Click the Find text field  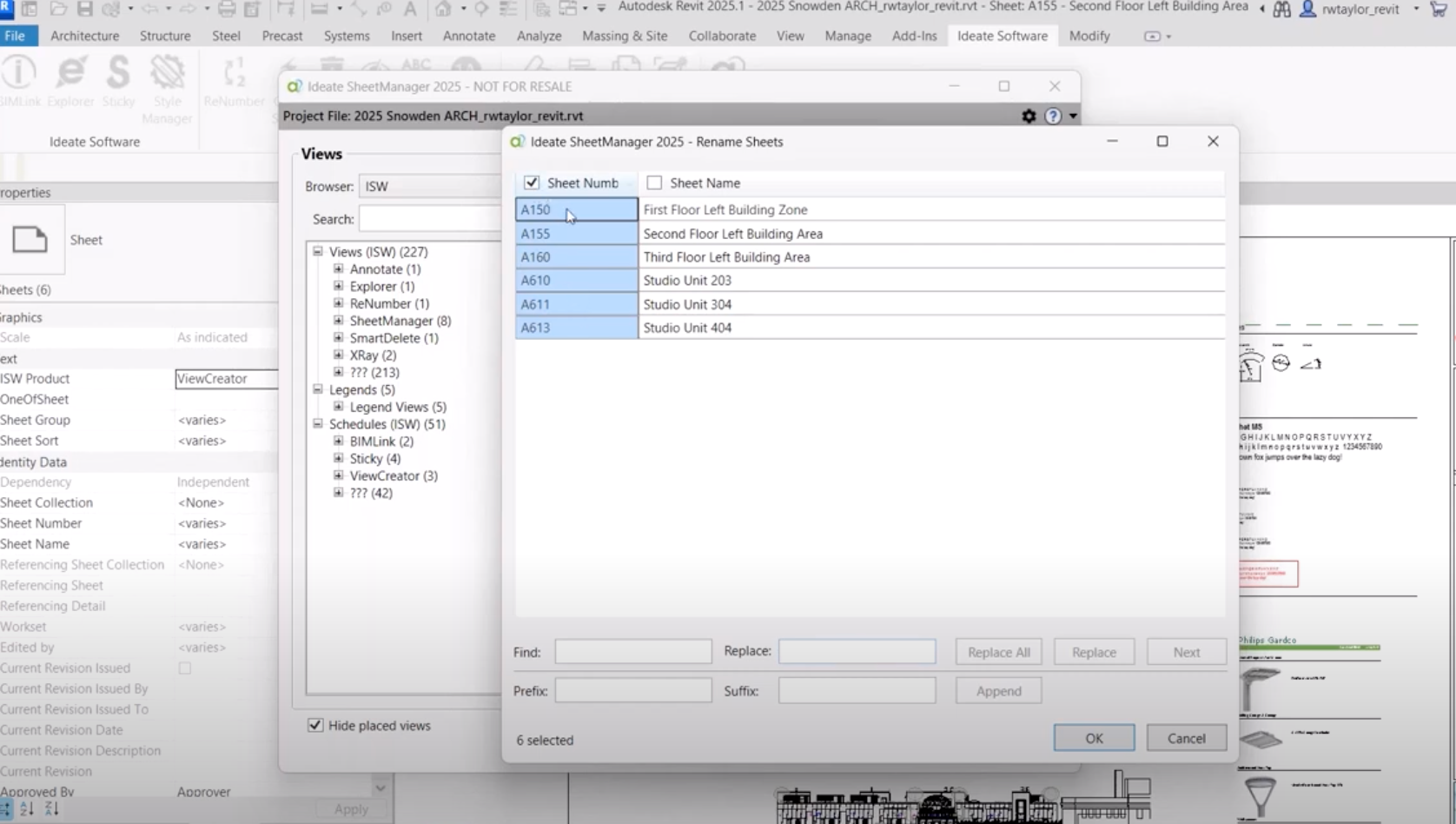633,651
